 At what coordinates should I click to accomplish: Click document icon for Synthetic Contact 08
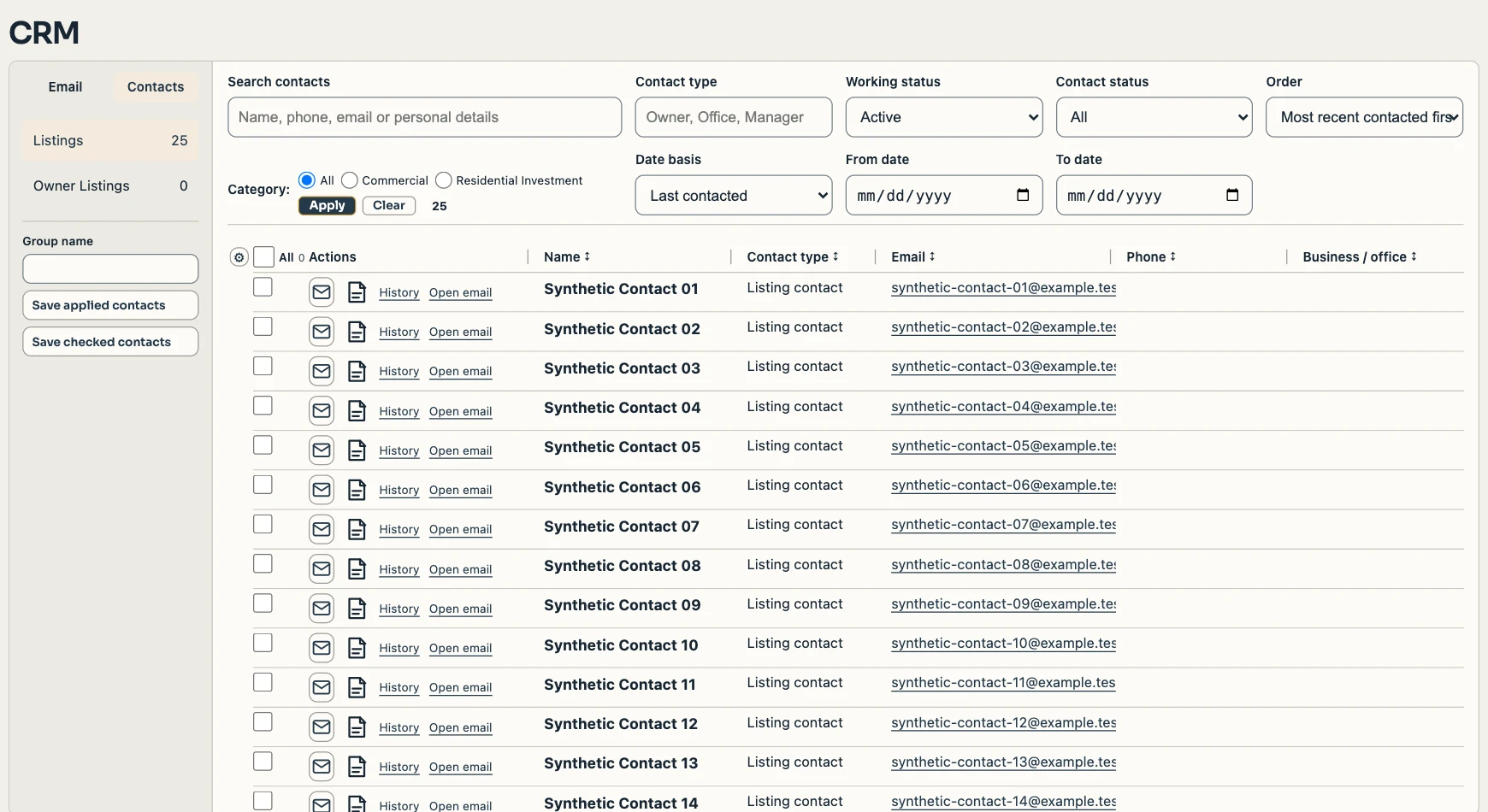coord(357,569)
